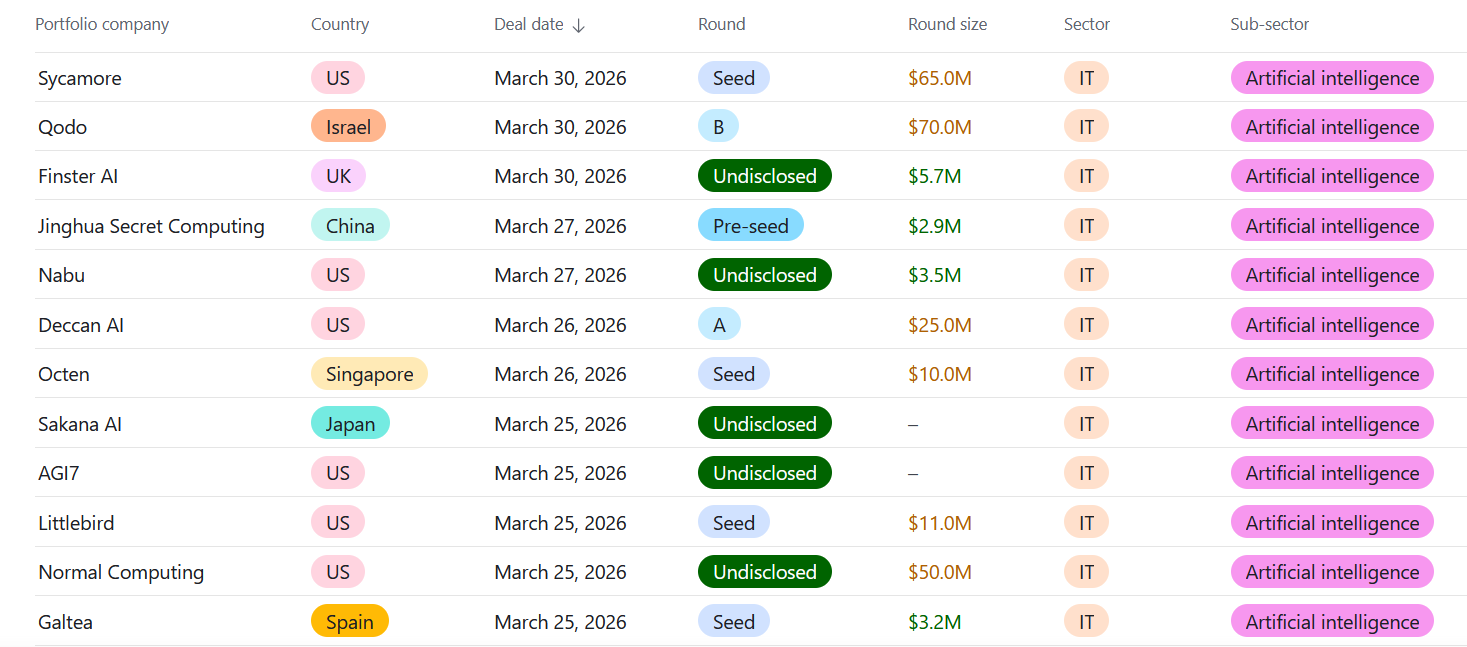
Task: Click the Deal date sort arrow icon
Action: (579, 25)
